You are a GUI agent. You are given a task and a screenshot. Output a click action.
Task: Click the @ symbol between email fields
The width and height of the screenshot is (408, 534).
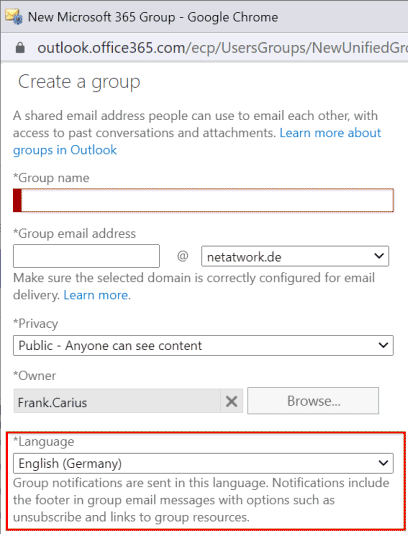point(183,256)
